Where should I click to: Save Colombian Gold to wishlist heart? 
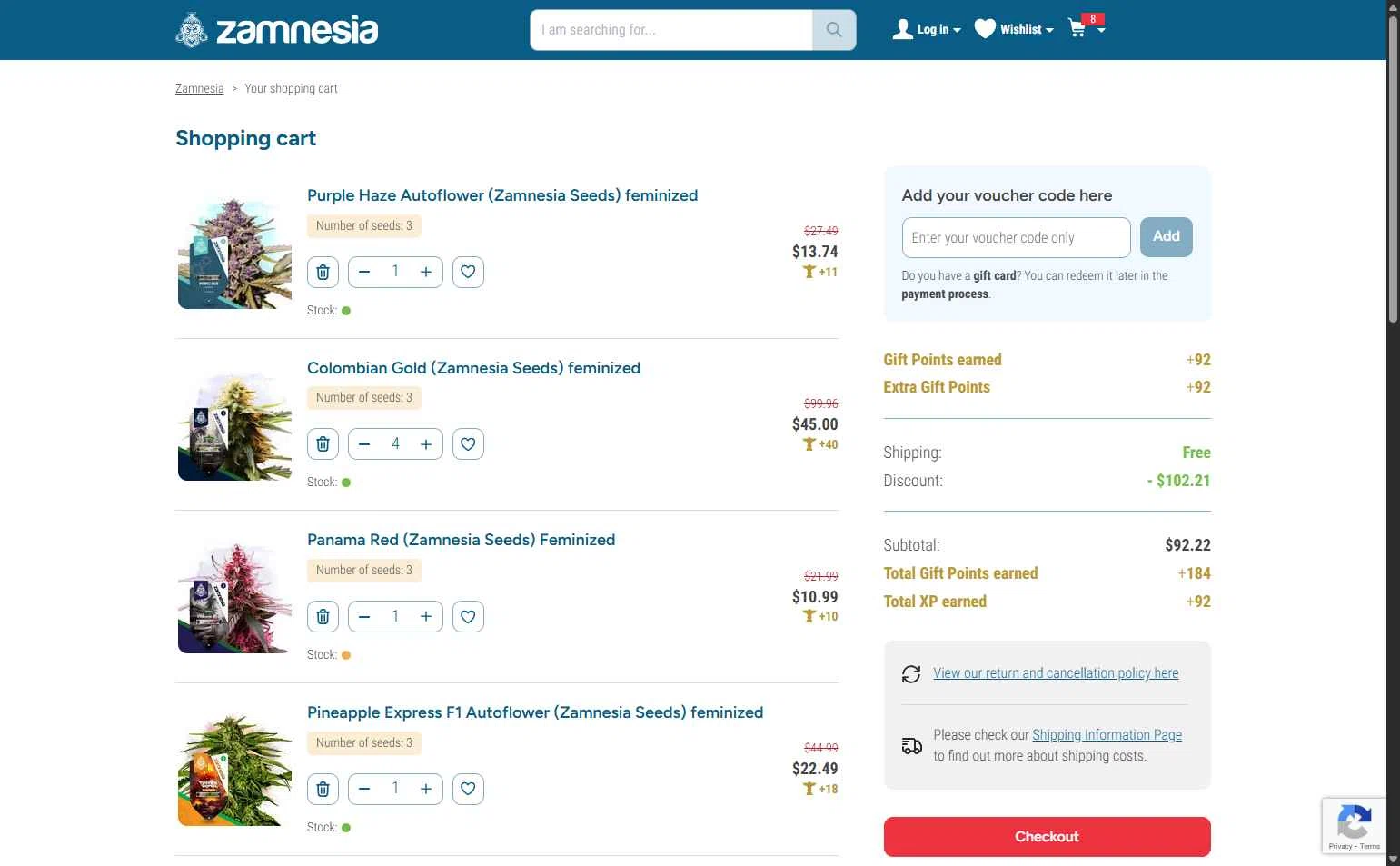tap(468, 444)
